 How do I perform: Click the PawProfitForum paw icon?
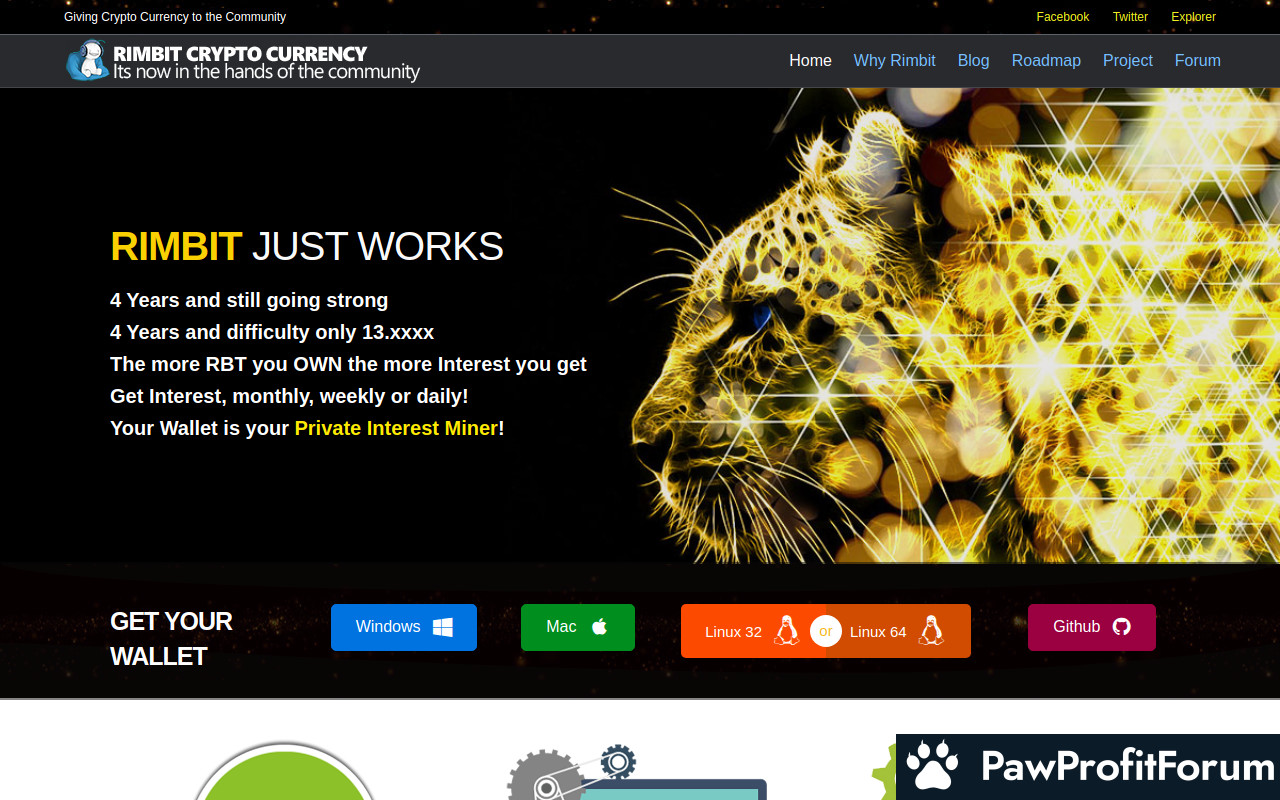(932, 766)
